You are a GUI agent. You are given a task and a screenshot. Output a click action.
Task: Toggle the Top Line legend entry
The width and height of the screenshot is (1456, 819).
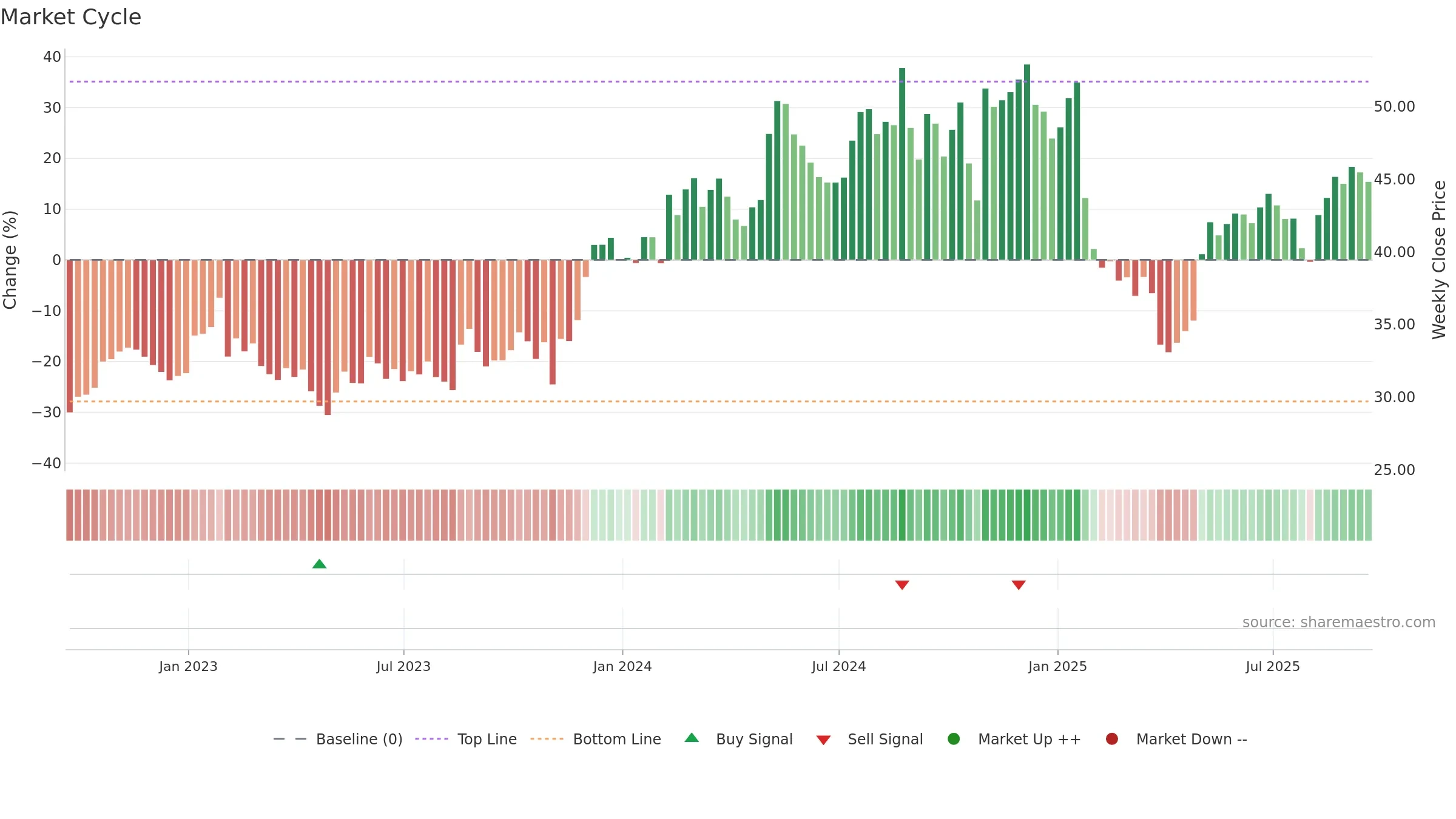coord(466,739)
